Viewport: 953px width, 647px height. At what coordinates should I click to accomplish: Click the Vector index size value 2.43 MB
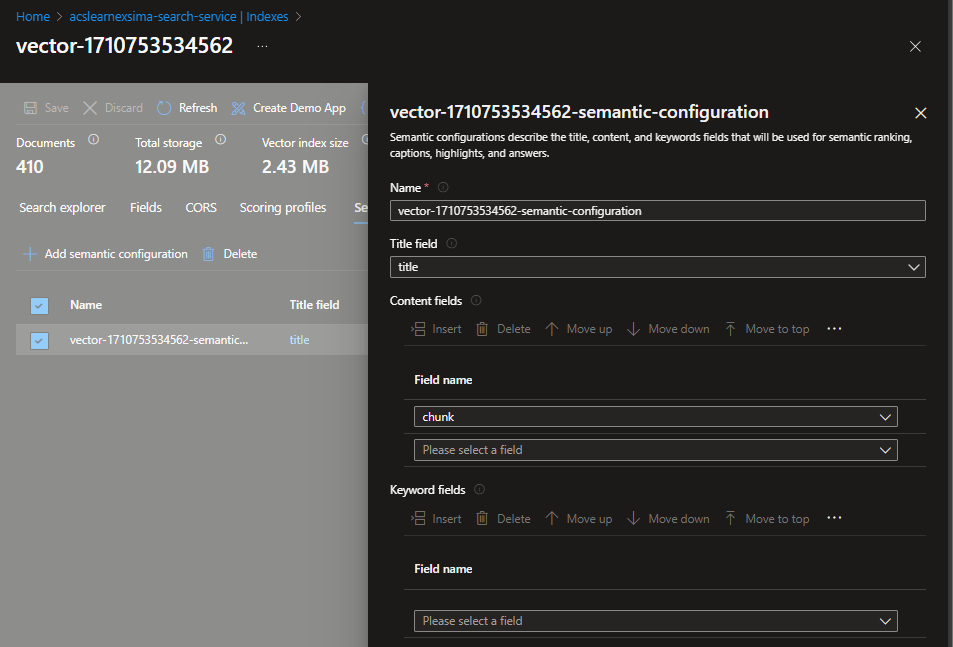295,167
